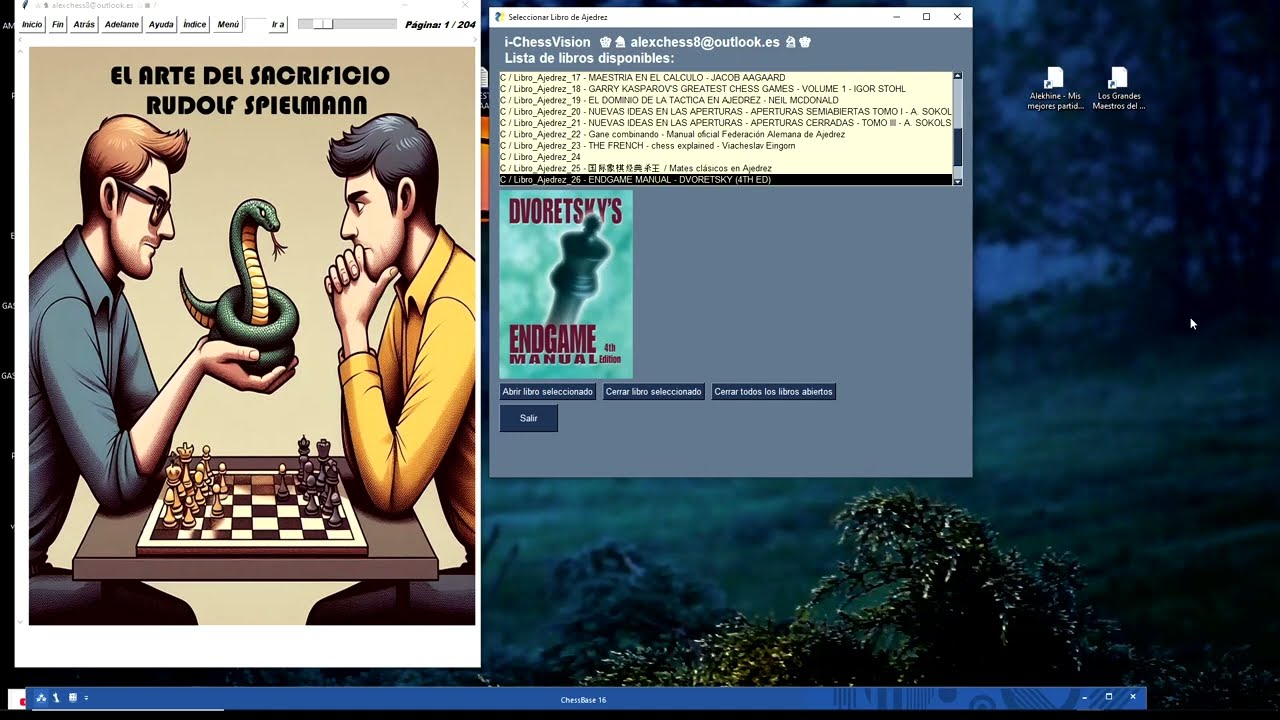
Task: Click book list scrollbar up arrow
Action: click(x=958, y=76)
